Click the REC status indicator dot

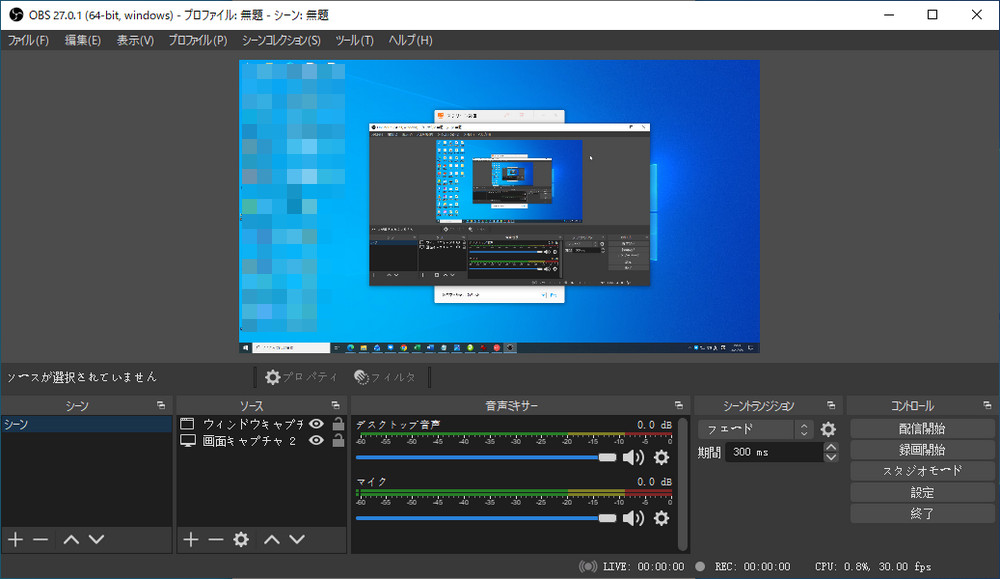click(x=700, y=566)
